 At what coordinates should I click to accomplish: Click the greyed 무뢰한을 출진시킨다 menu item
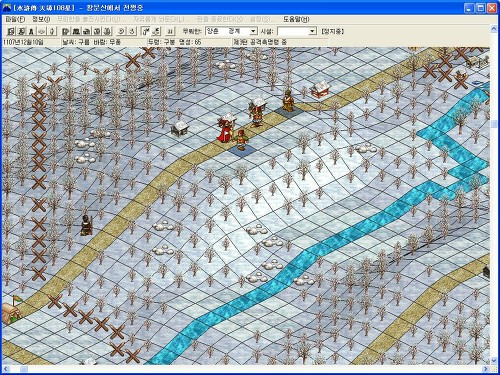[92, 19]
